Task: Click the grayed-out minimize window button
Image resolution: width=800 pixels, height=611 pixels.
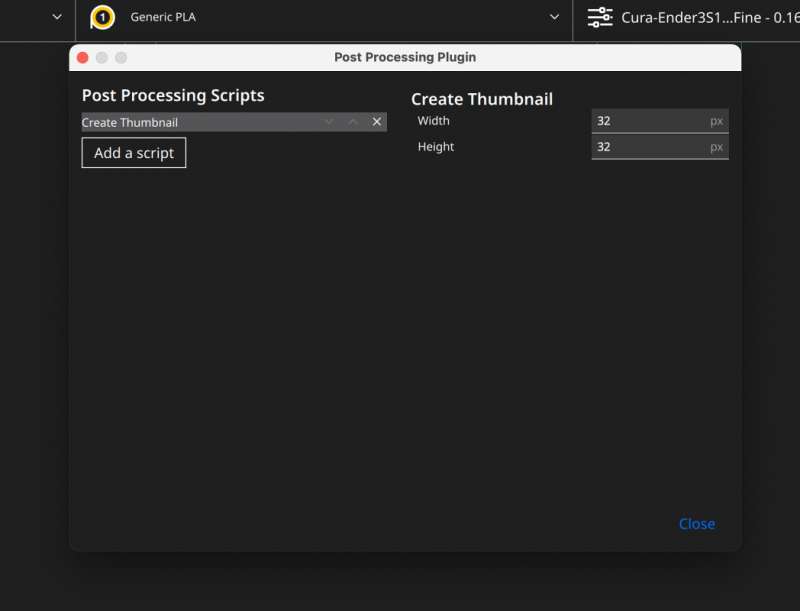Action: (102, 58)
